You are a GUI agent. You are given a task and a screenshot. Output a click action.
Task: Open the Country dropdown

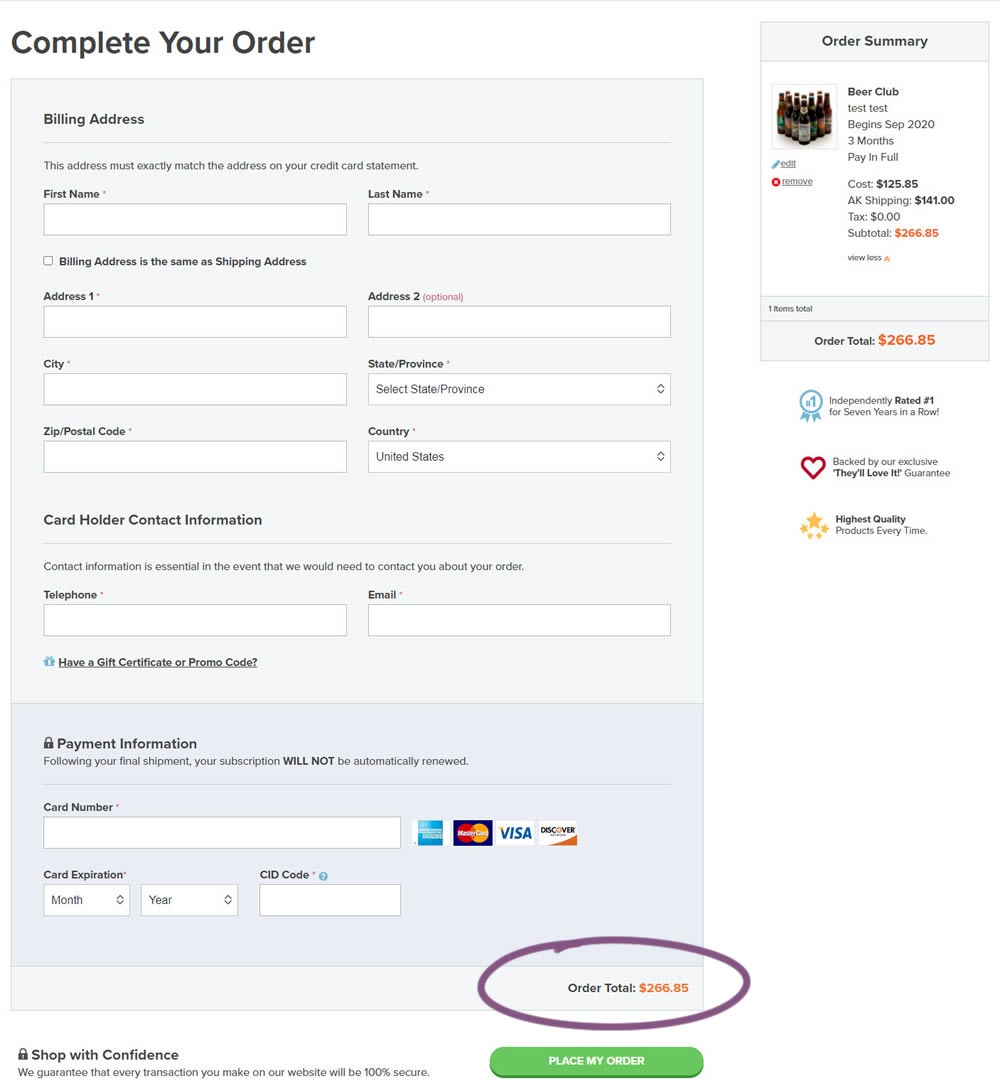coord(519,457)
